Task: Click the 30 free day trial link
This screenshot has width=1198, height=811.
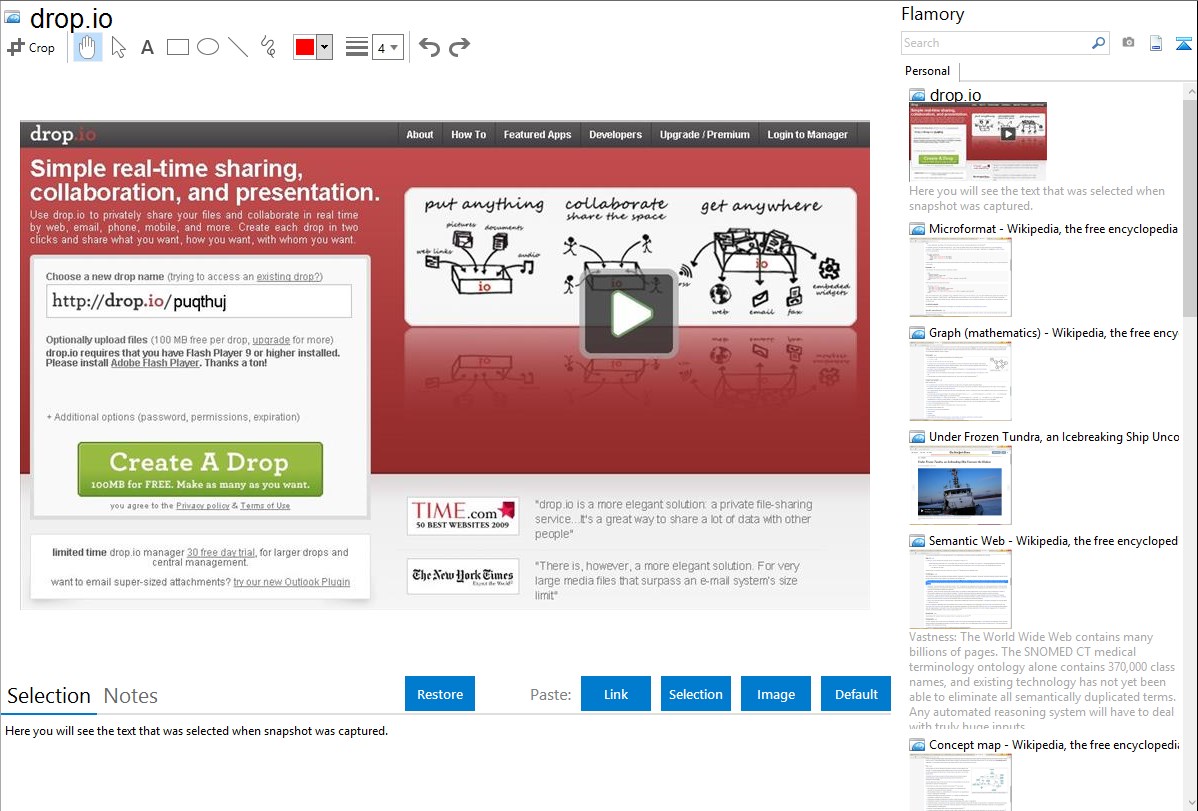Action: point(221,552)
